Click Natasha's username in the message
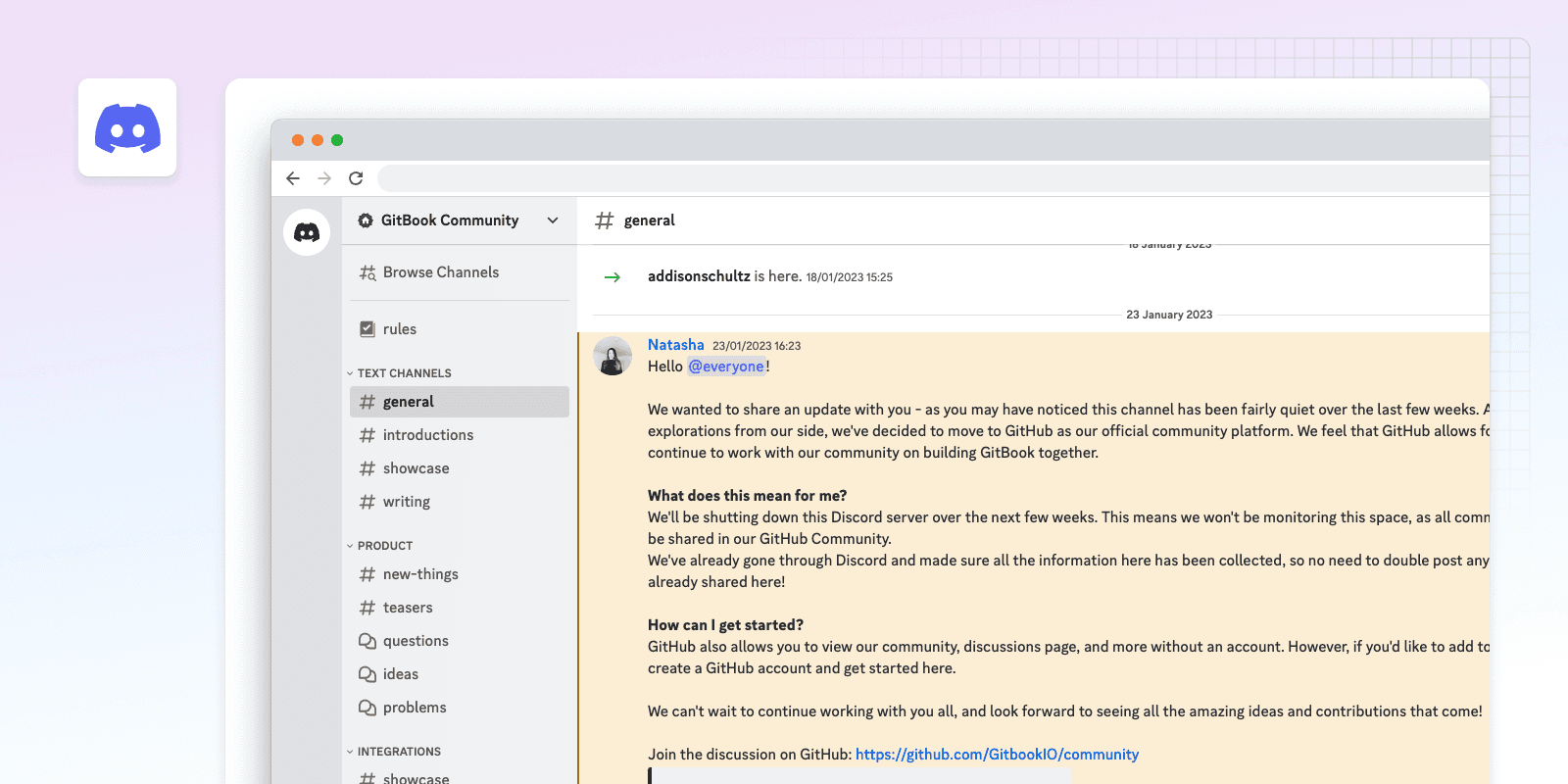Viewport: 1568px width, 784px height. [x=676, y=345]
